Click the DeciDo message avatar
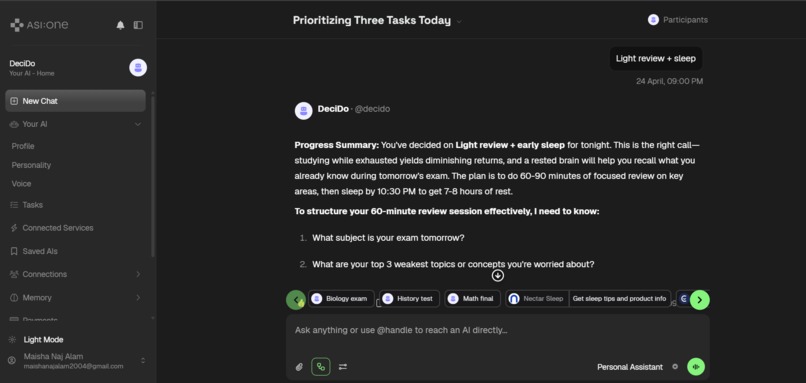This screenshot has height=383, width=806. click(303, 111)
